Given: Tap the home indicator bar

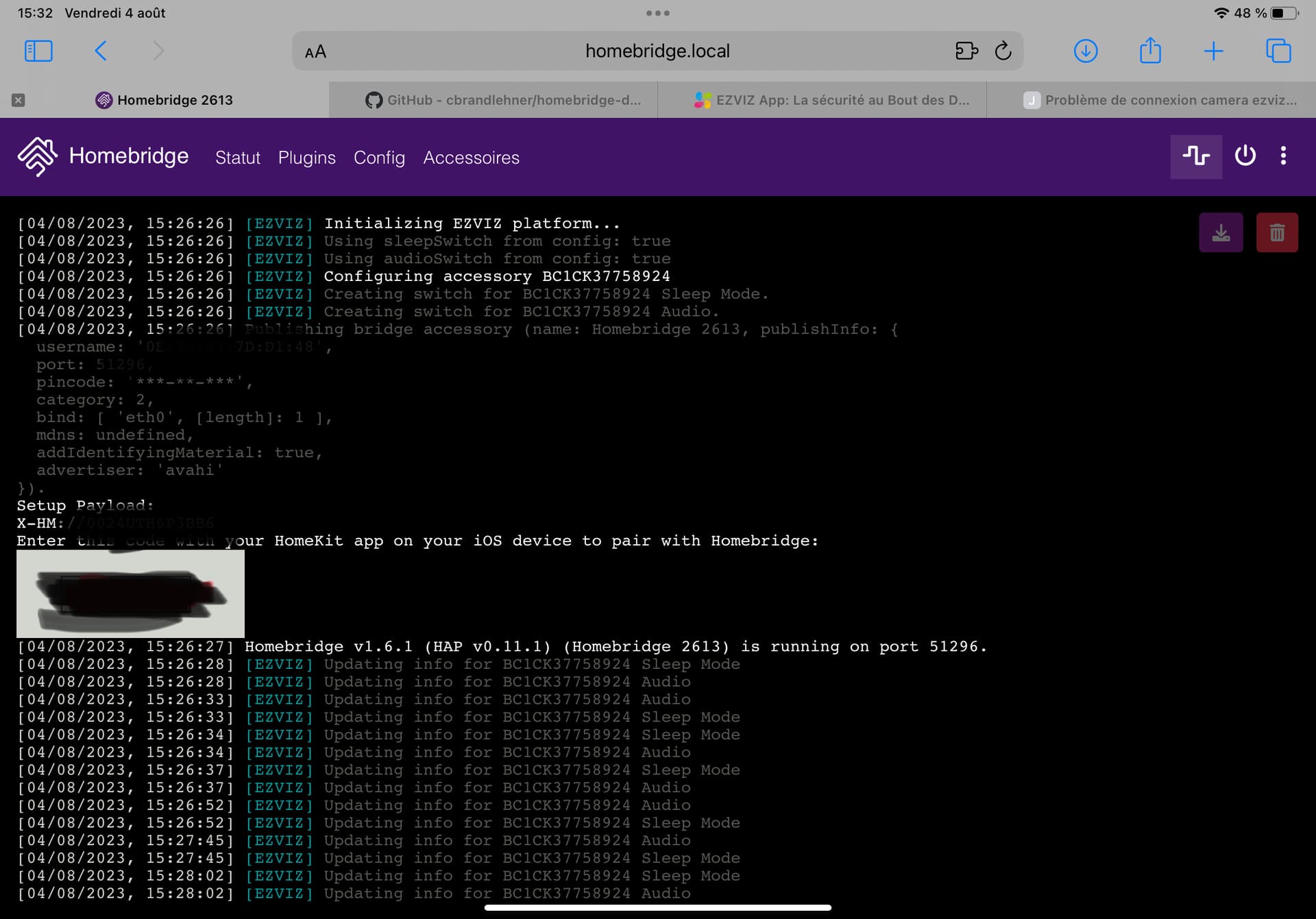Looking at the screenshot, I should 658,907.
